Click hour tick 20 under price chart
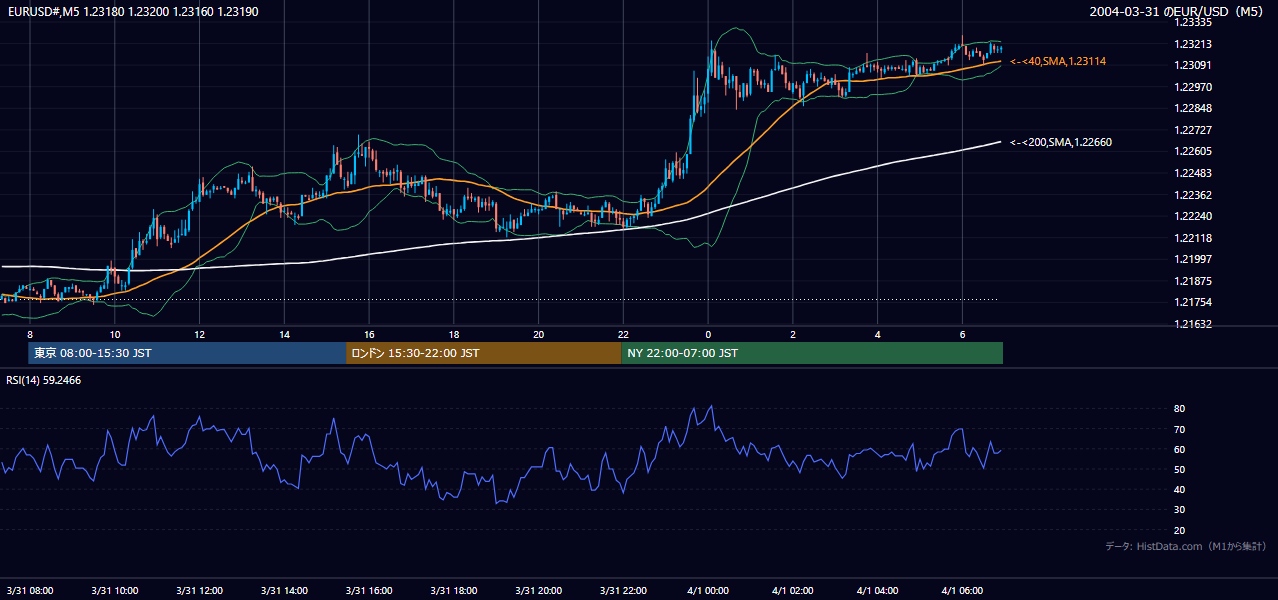 tap(538, 334)
